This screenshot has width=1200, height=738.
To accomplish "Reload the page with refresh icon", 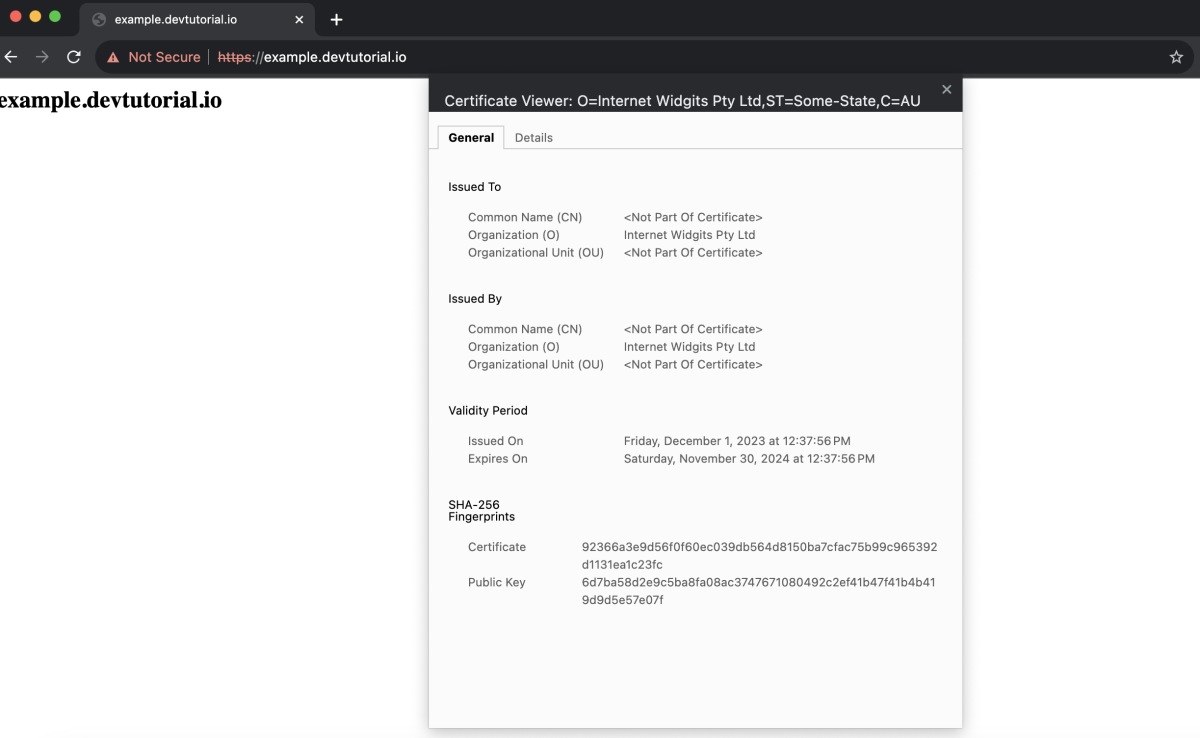I will click(73, 57).
